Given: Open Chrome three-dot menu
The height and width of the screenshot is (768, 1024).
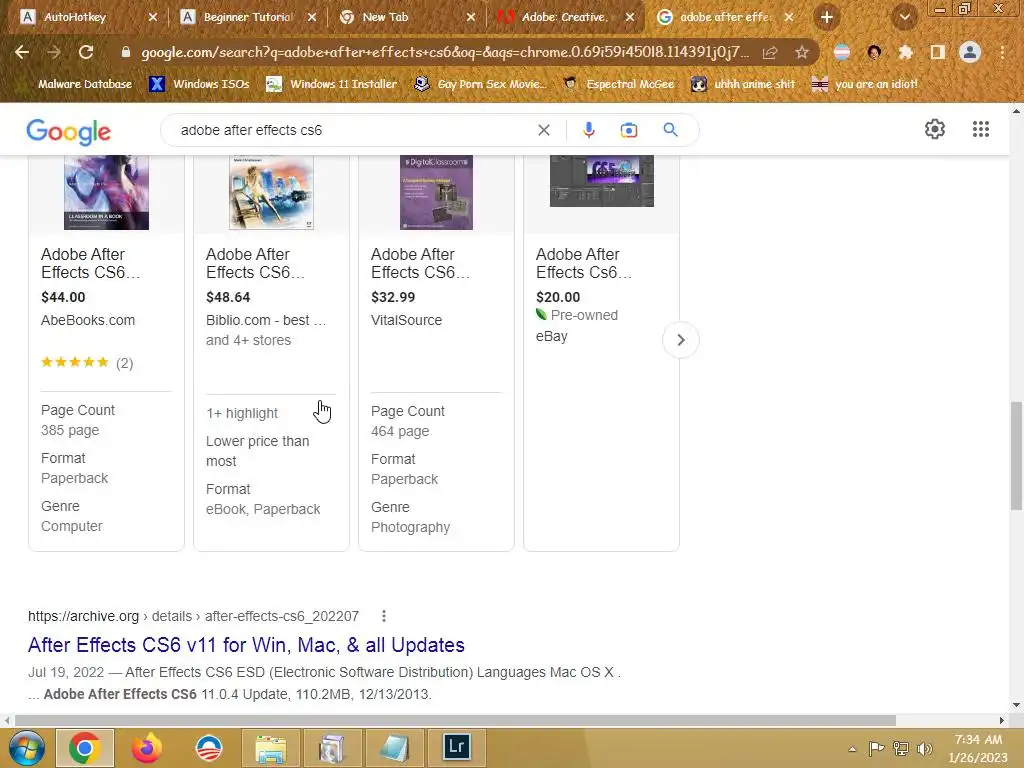Looking at the screenshot, I should click(x=1002, y=52).
